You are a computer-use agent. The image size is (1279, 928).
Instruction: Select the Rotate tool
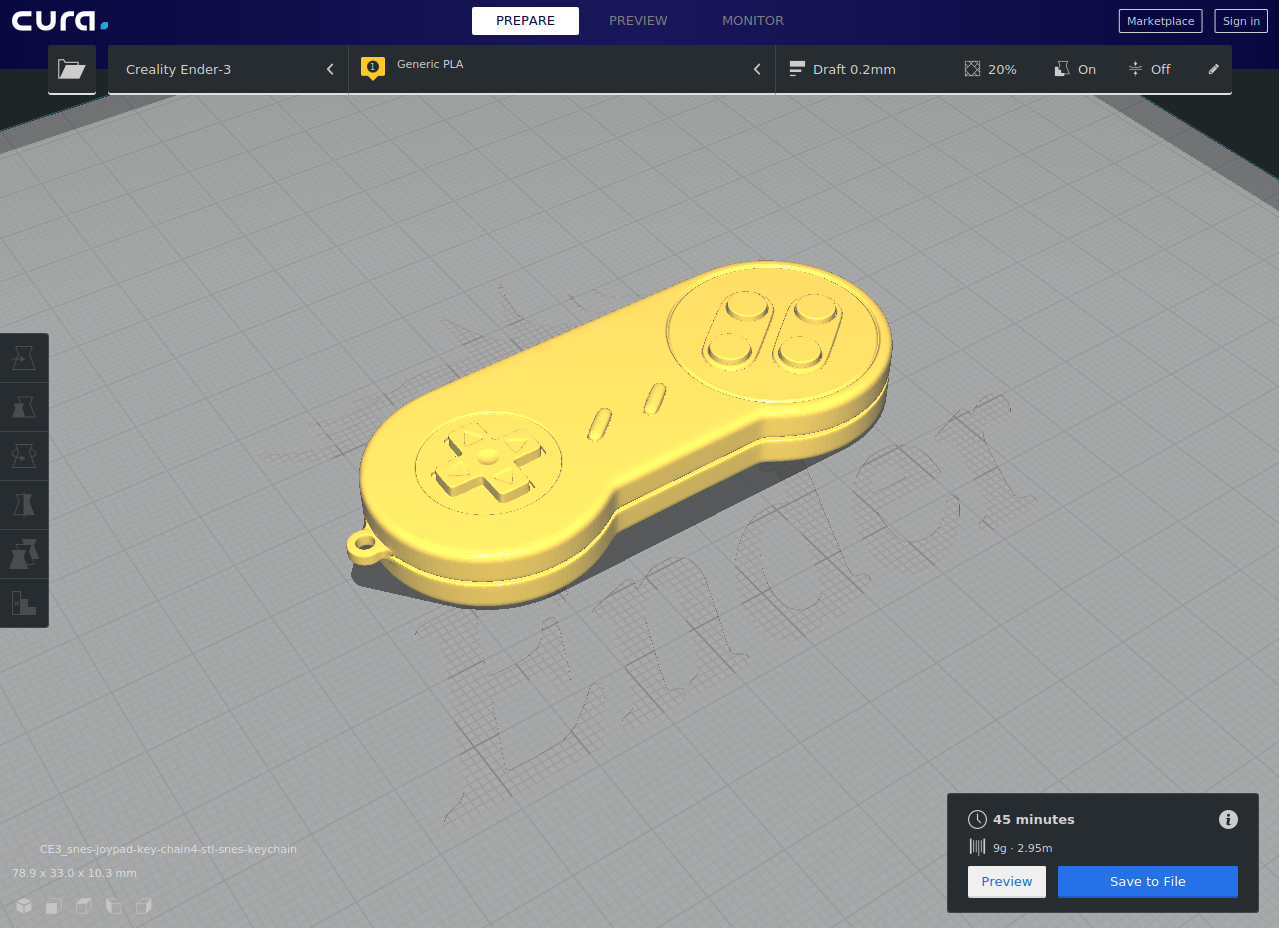[24, 455]
